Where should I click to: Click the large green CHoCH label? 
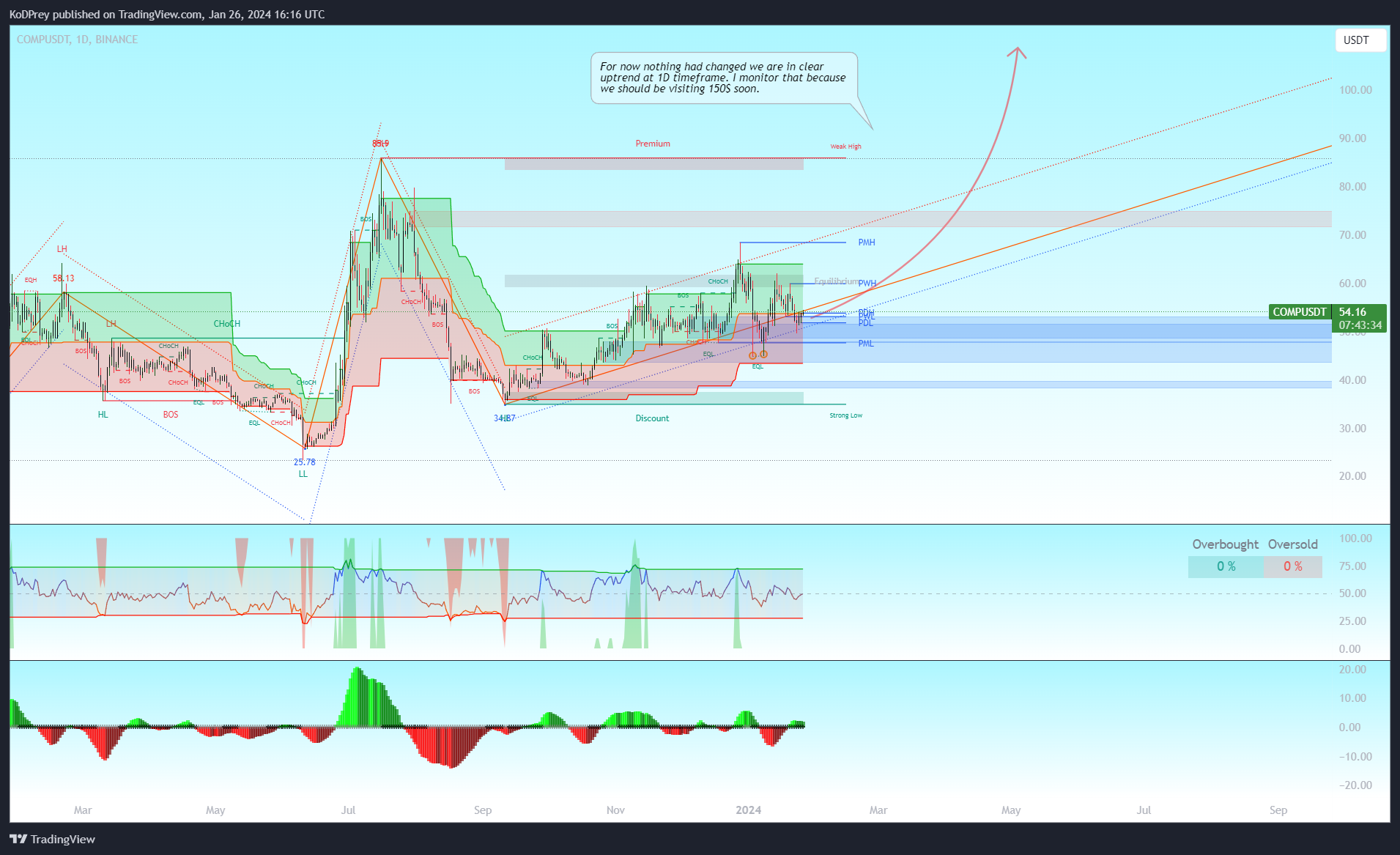point(226,324)
